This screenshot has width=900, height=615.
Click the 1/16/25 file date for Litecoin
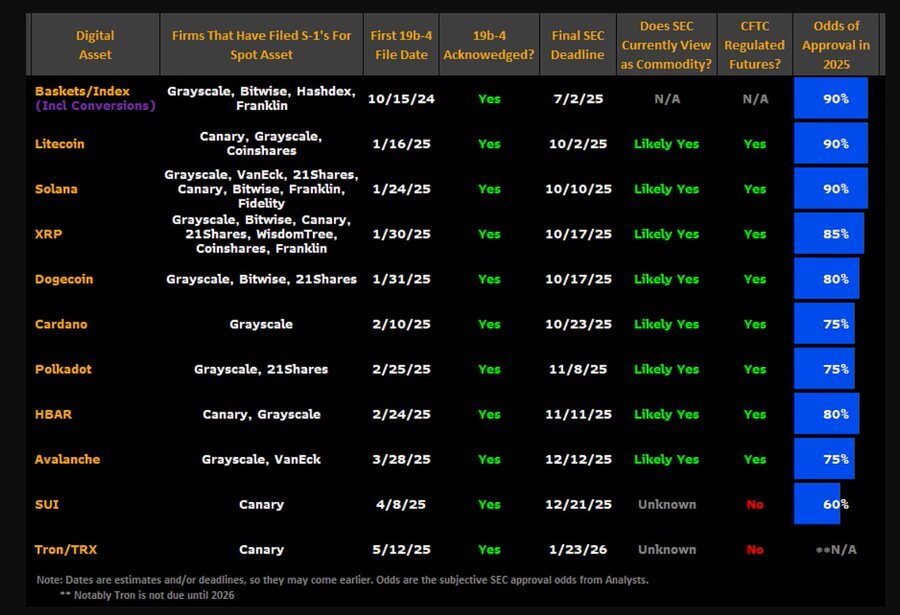(x=401, y=144)
